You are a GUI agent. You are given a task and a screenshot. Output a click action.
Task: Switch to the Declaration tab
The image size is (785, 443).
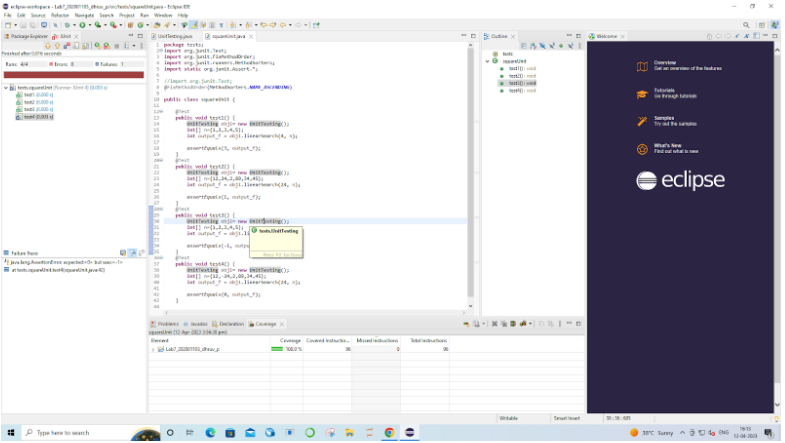[228, 324]
